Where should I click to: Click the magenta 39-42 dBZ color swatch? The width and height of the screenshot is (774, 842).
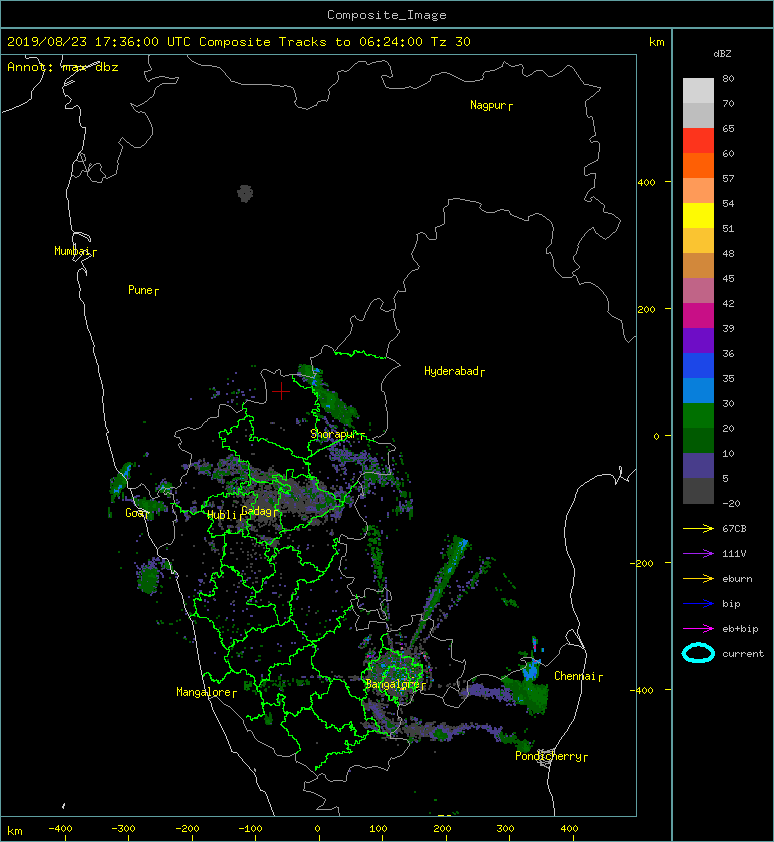(698, 316)
